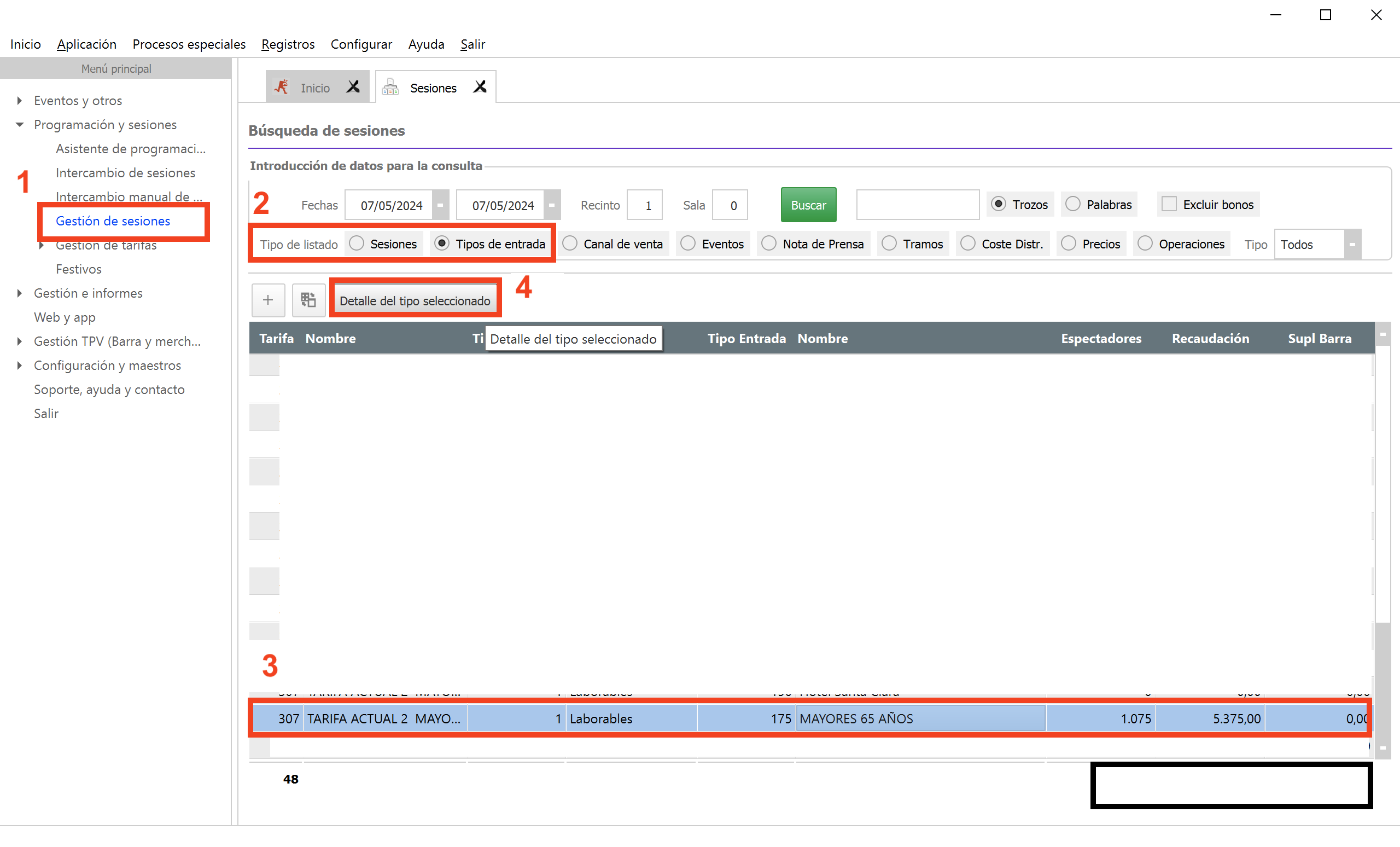Screen dimensions: 1400x847
Task: Open the first date picker dropdown
Action: click(440, 205)
